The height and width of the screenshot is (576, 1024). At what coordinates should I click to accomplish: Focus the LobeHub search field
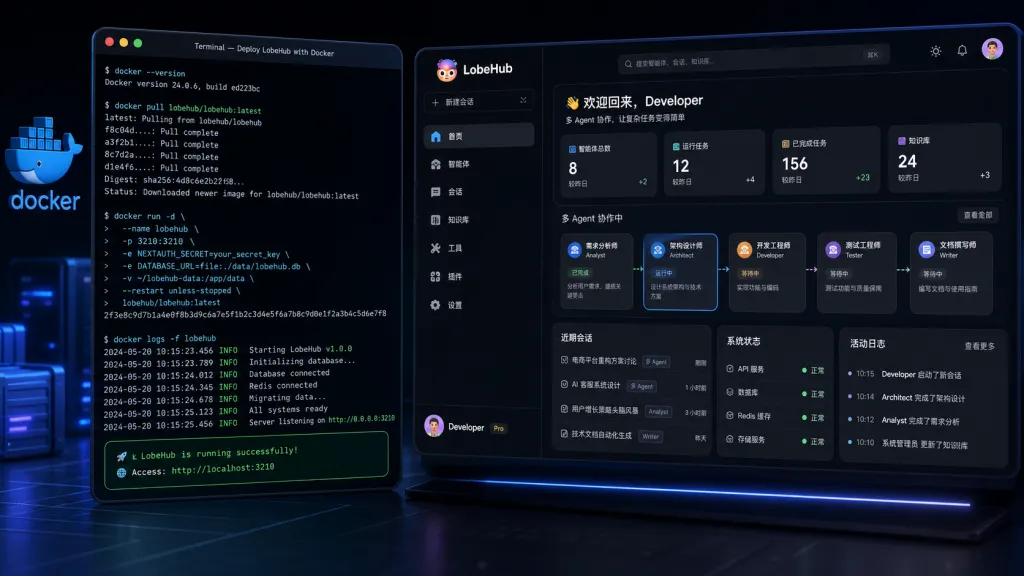[x=752, y=60]
